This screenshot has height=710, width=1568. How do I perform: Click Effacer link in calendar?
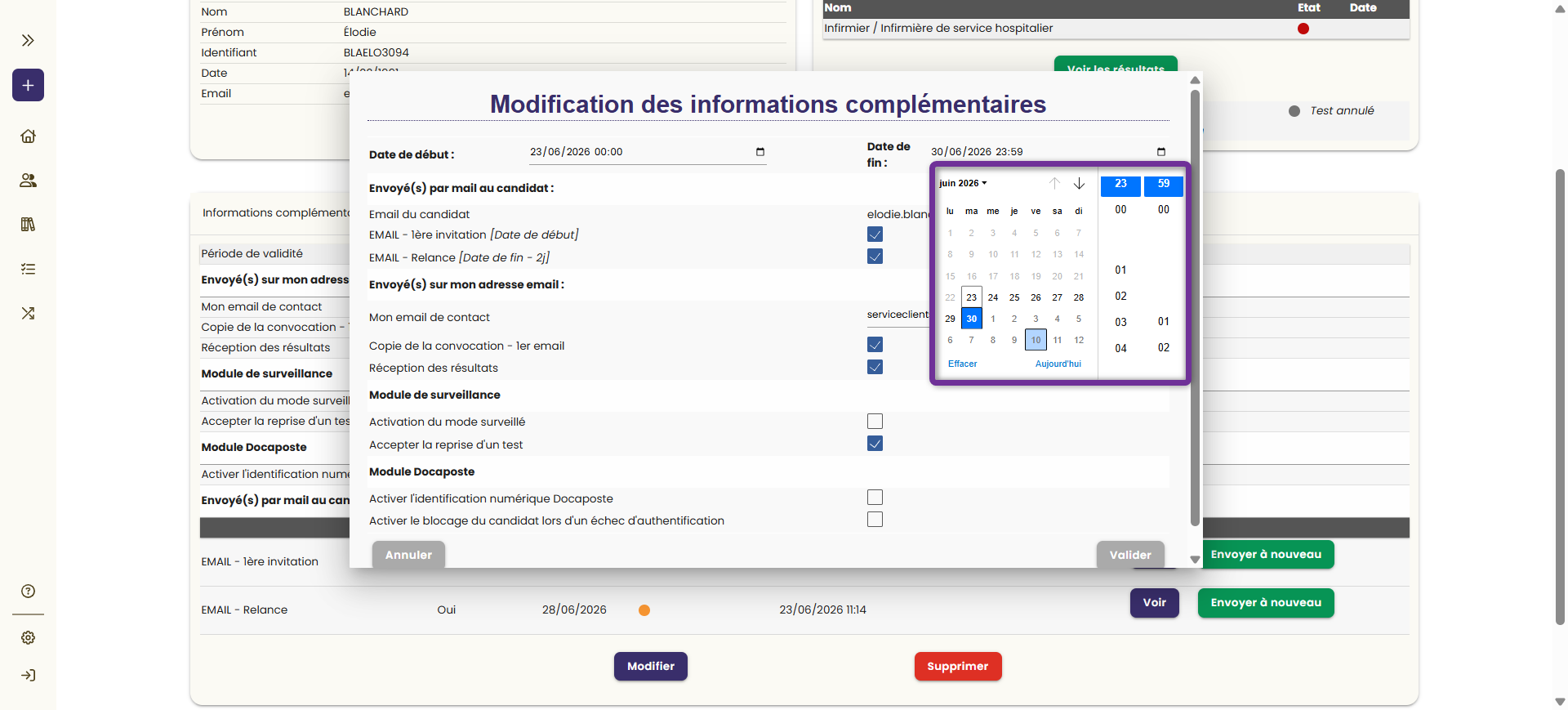click(962, 364)
